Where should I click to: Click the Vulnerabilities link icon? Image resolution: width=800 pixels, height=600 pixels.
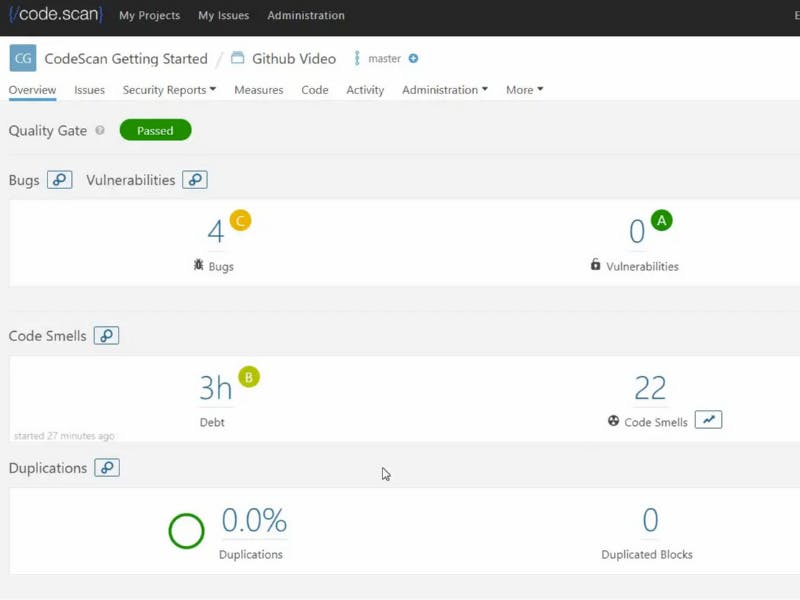[195, 180]
